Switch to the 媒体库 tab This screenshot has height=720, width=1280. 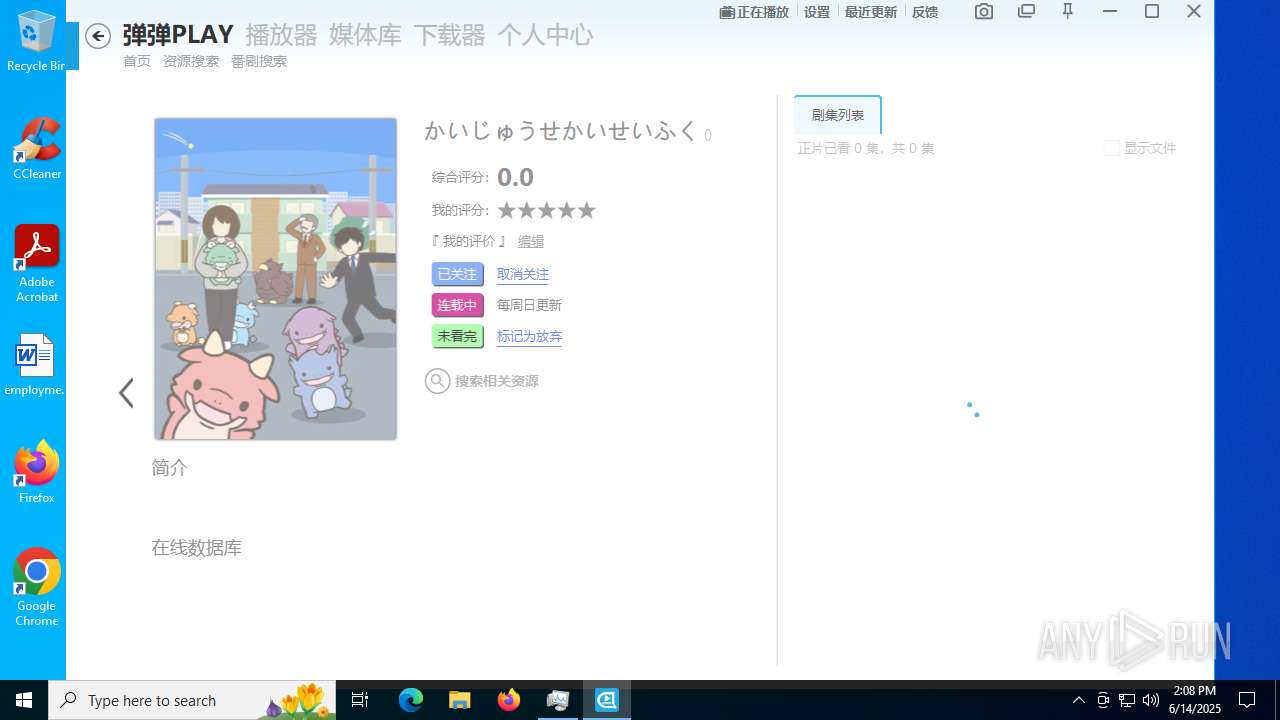(365, 35)
